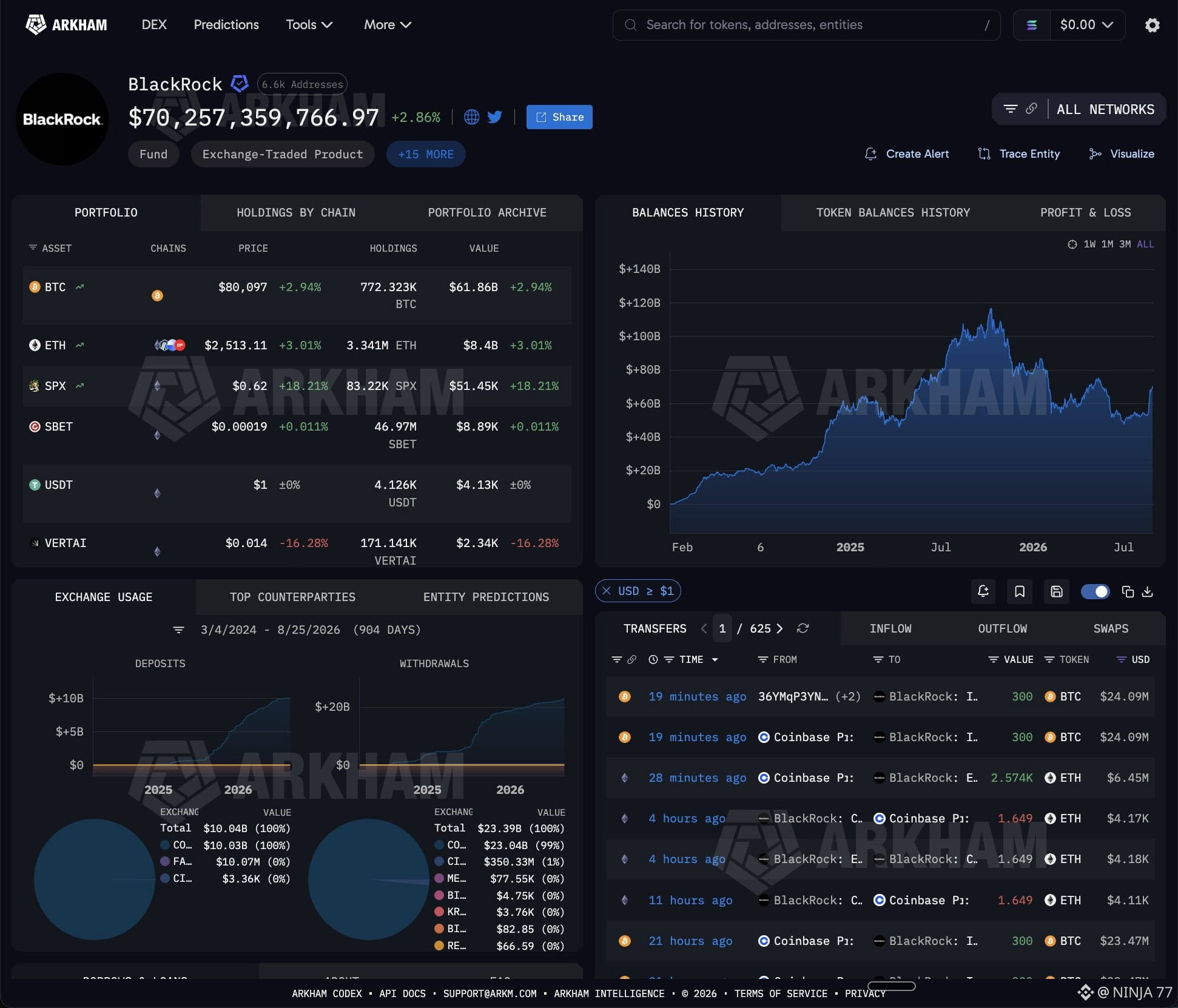Go to the previous transfers page
Screen dimensions: 1178x1008
click(x=704, y=628)
